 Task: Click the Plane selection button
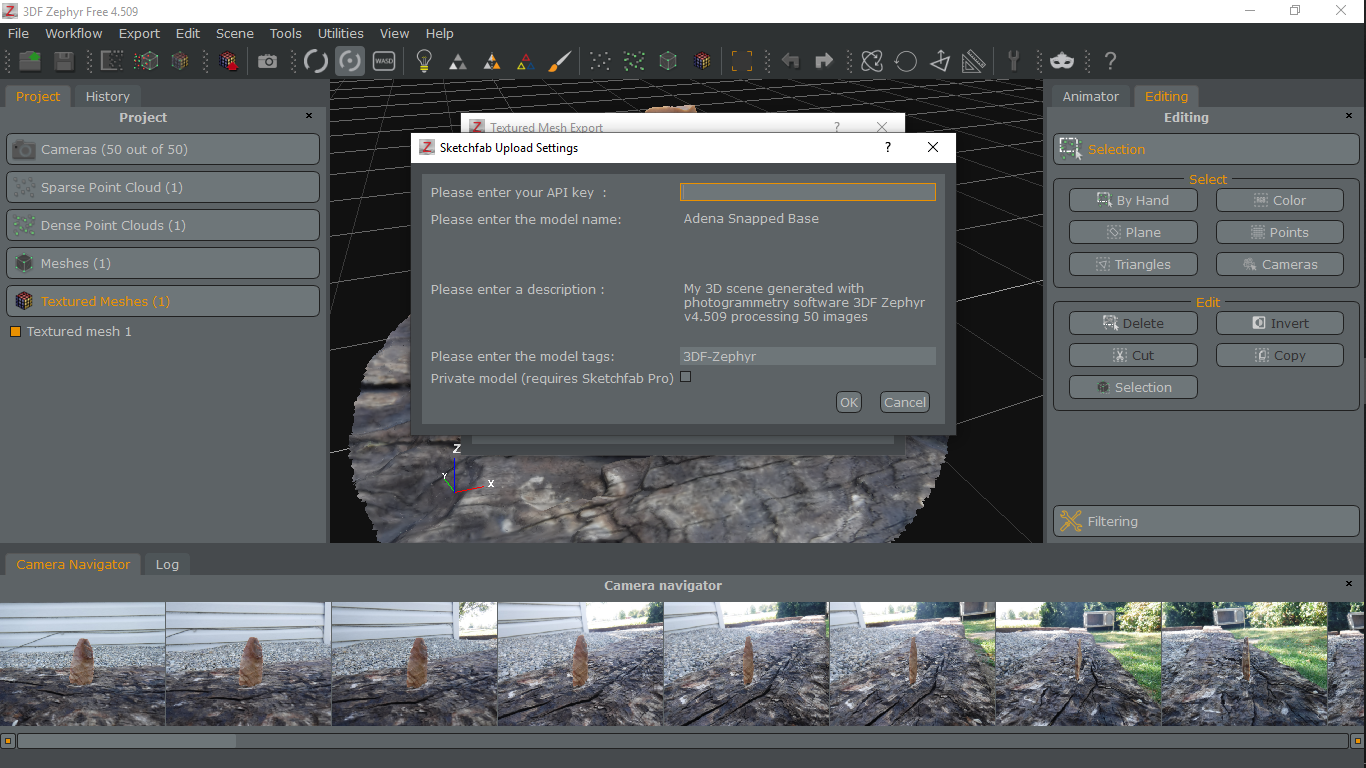pos(1133,232)
